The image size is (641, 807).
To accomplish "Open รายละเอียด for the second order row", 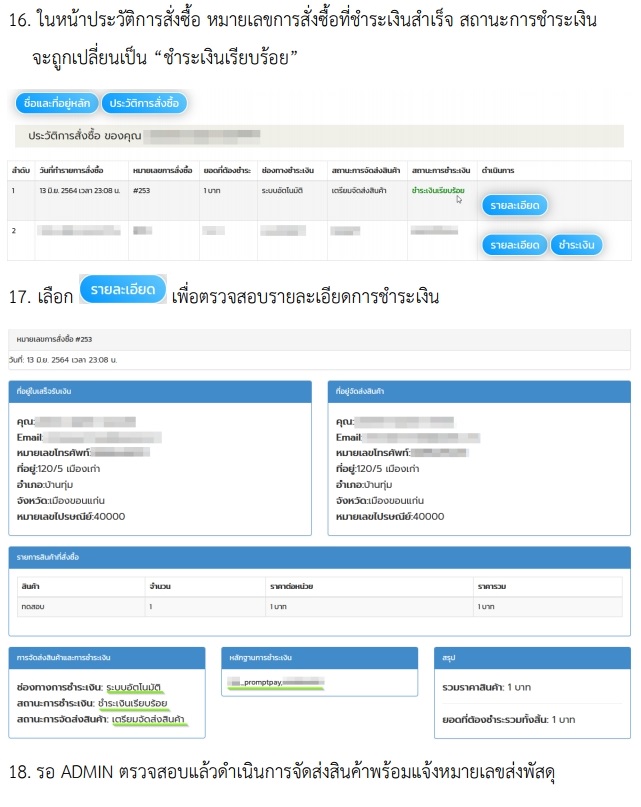I will click(x=514, y=245).
